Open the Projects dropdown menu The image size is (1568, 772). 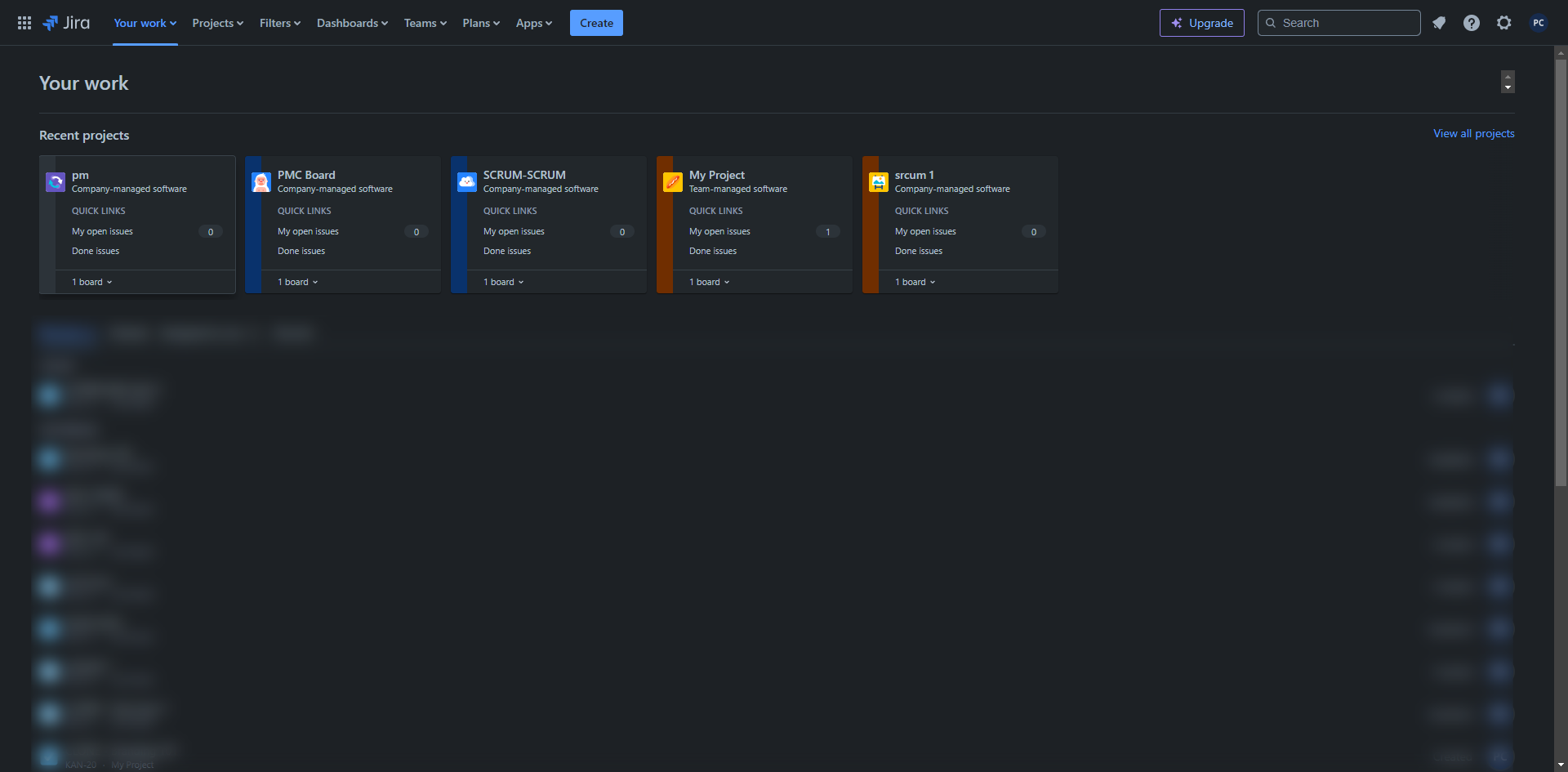[218, 23]
